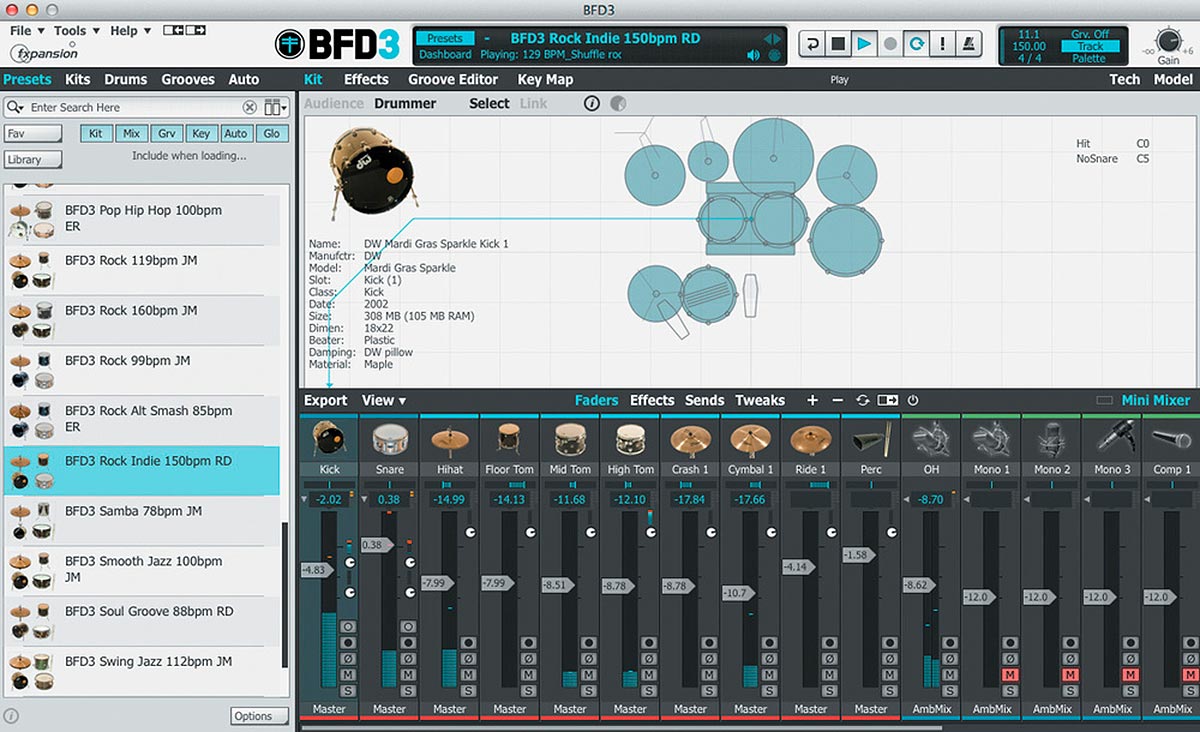Toggle the Kit filter button
1200x732 pixels.
pyautogui.click(x=96, y=133)
